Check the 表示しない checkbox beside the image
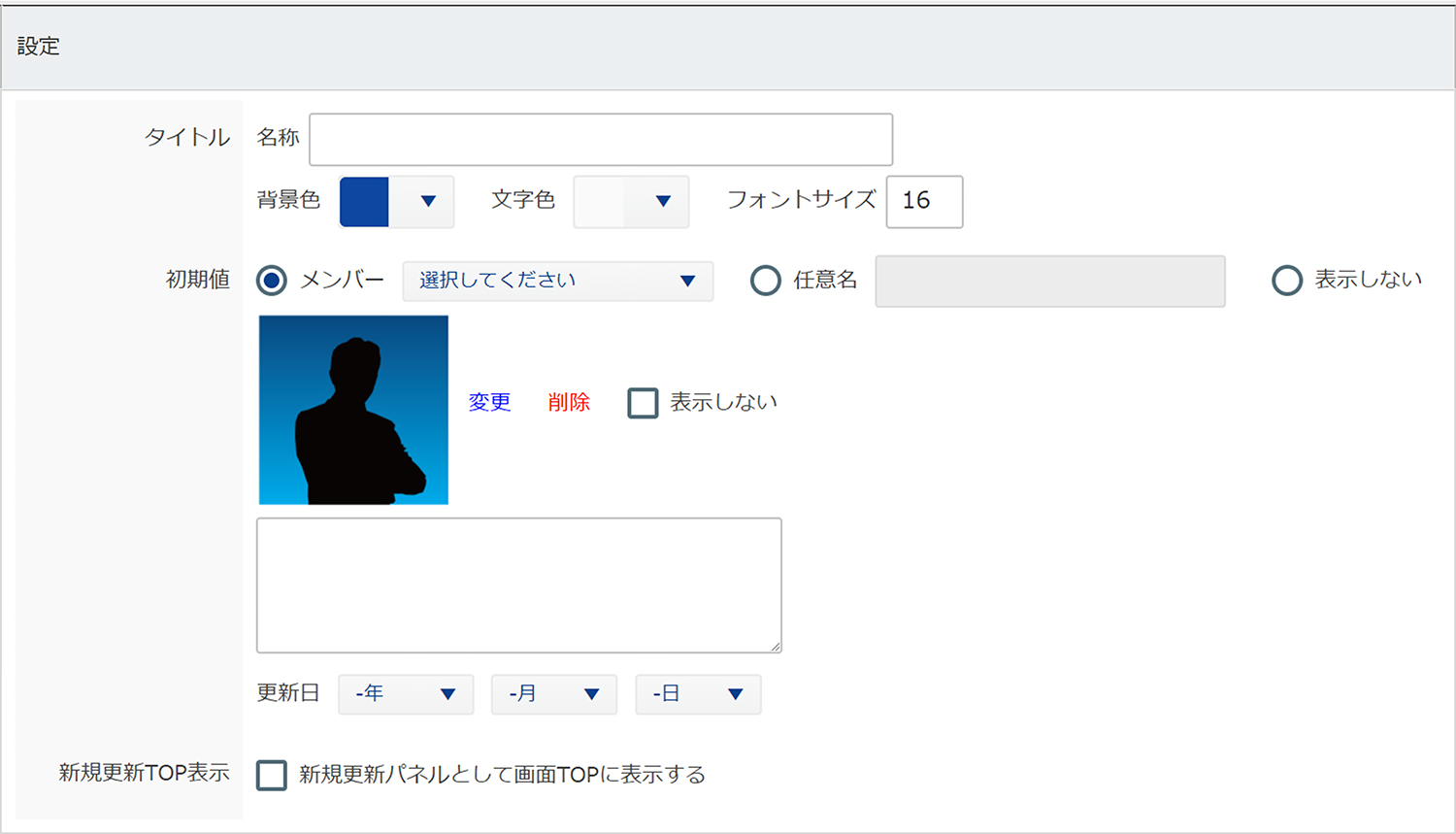Image resolution: width=1456 pixels, height=834 pixels. click(x=643, y=403)
